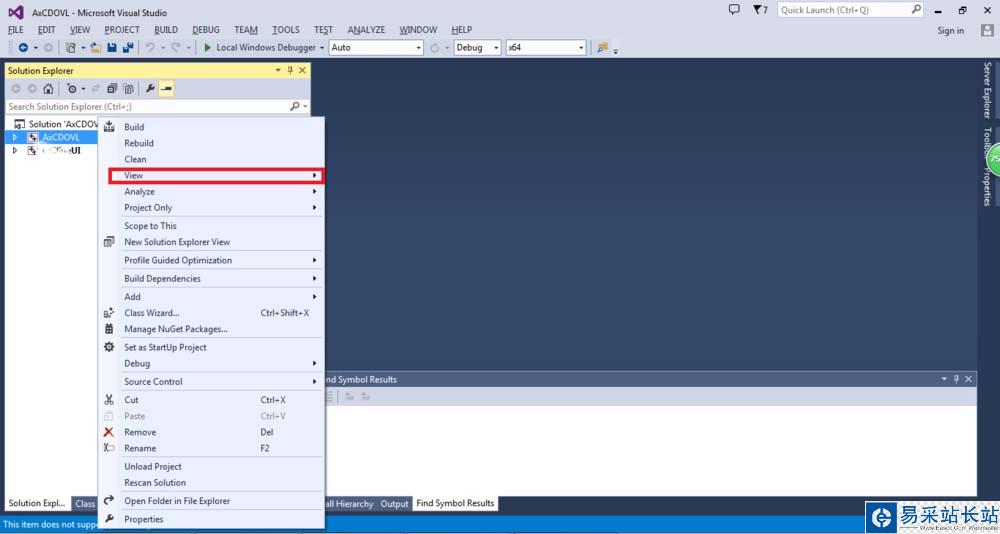Open the FILE menu
This screenshot has height=534, width=1000.
(15, 29)
